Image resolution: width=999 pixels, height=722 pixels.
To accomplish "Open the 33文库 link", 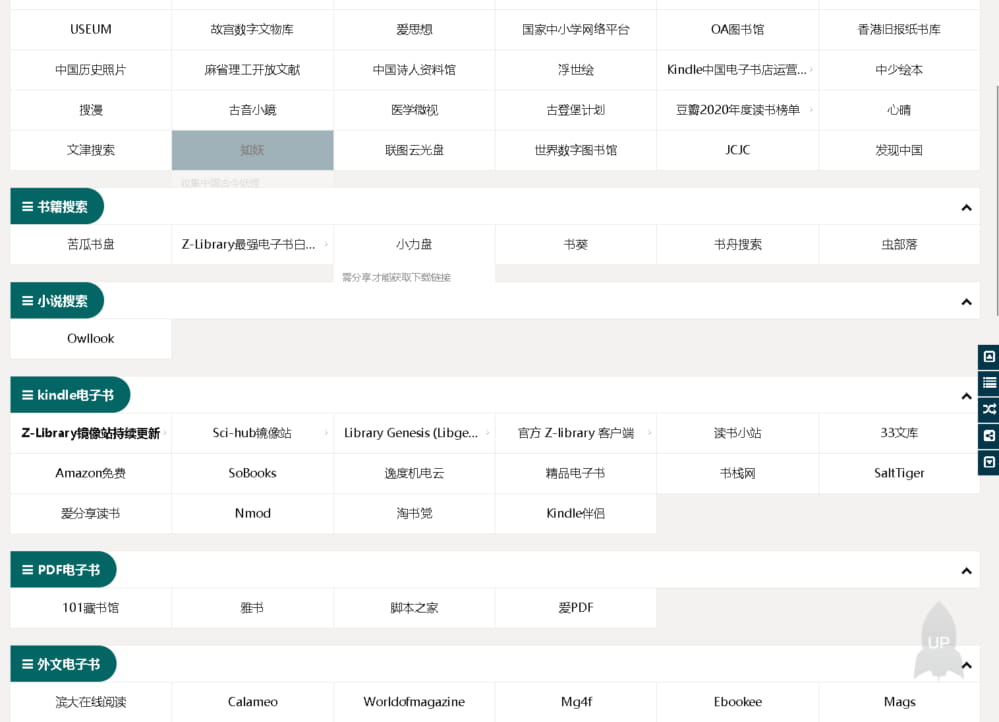I will coord(899,433).
